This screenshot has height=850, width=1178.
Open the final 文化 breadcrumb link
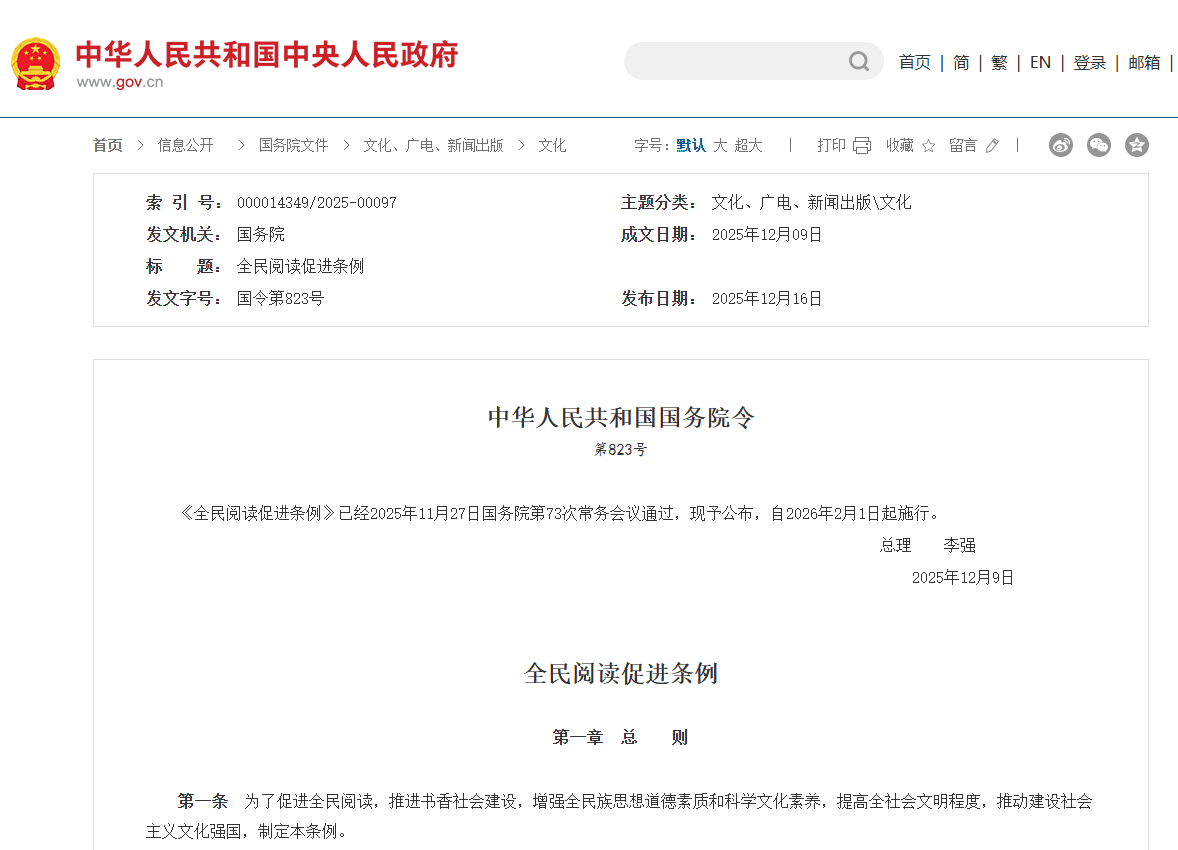552,146
